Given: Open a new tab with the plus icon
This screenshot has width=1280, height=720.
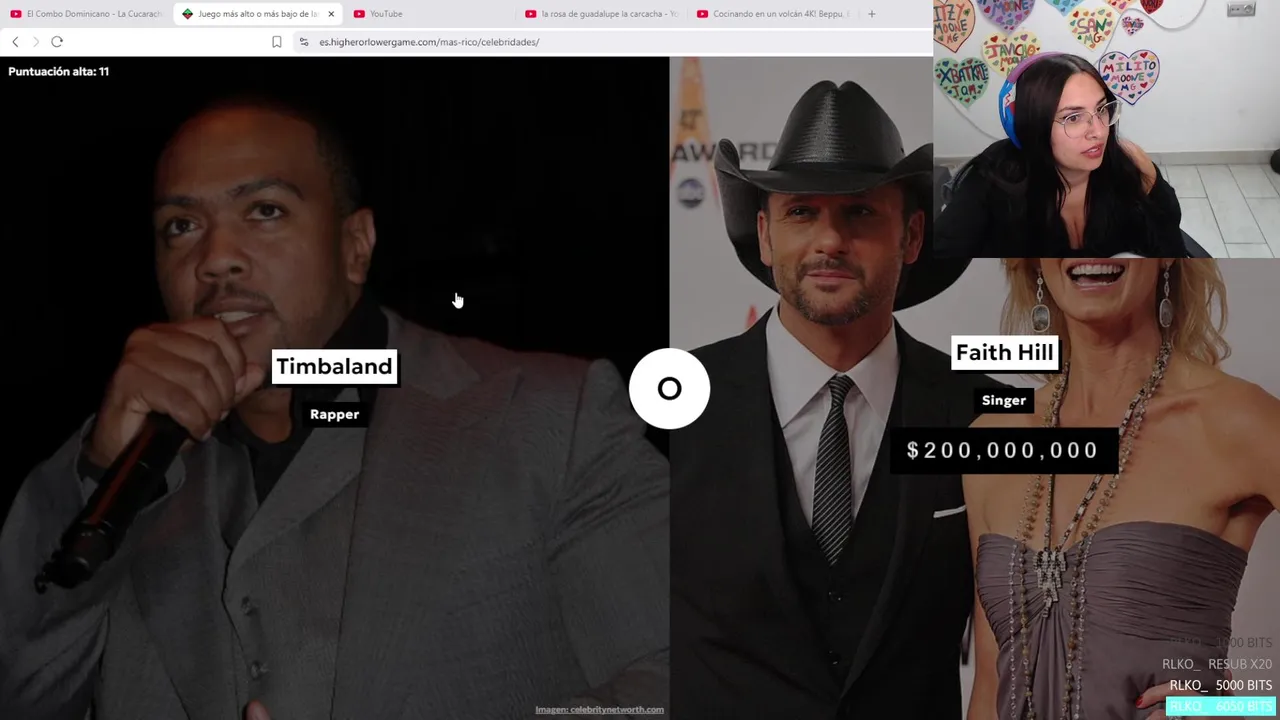Looking at the screenshot, I should coord(871,14).
